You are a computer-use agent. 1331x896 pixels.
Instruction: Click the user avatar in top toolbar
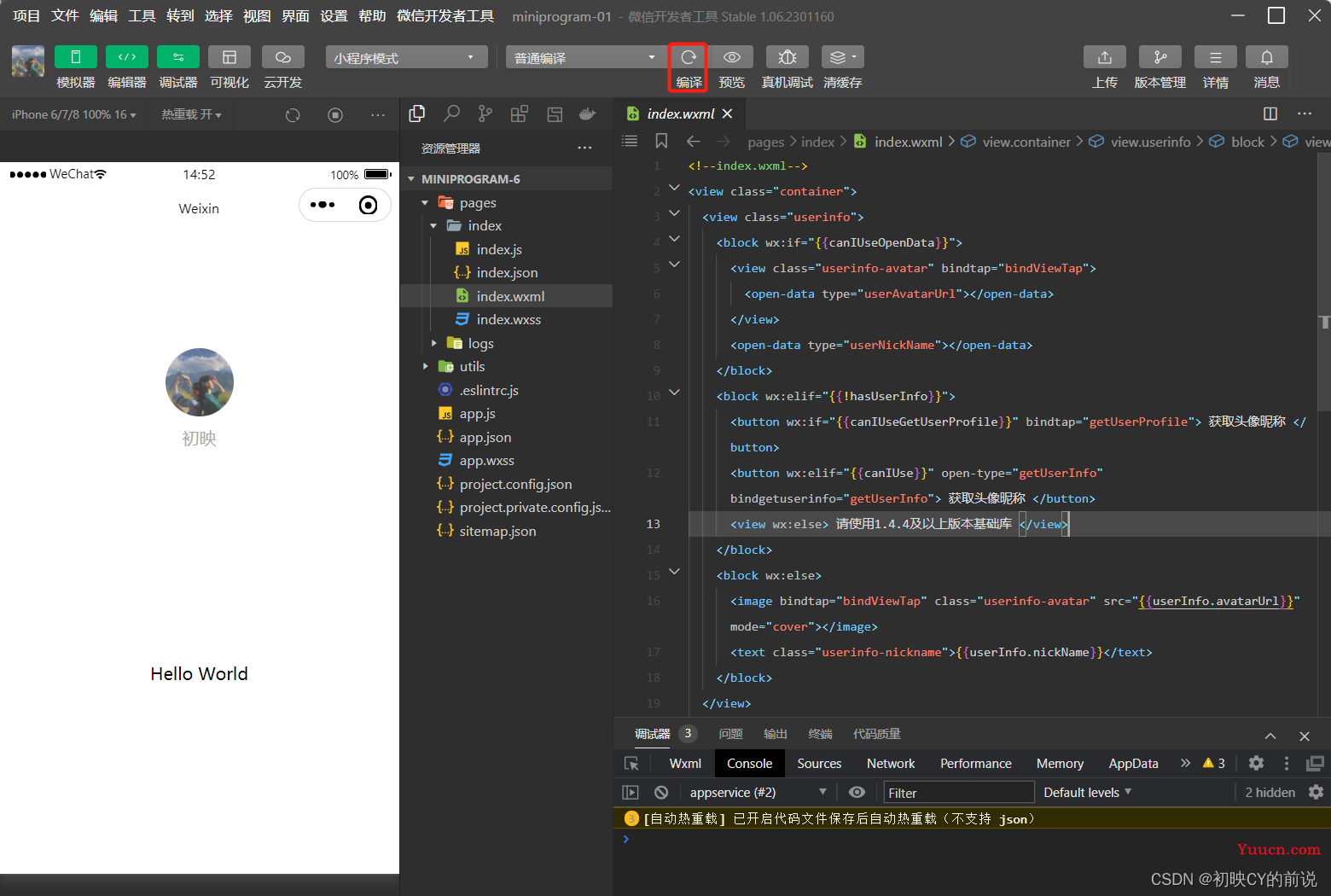[x=28, y=61]
